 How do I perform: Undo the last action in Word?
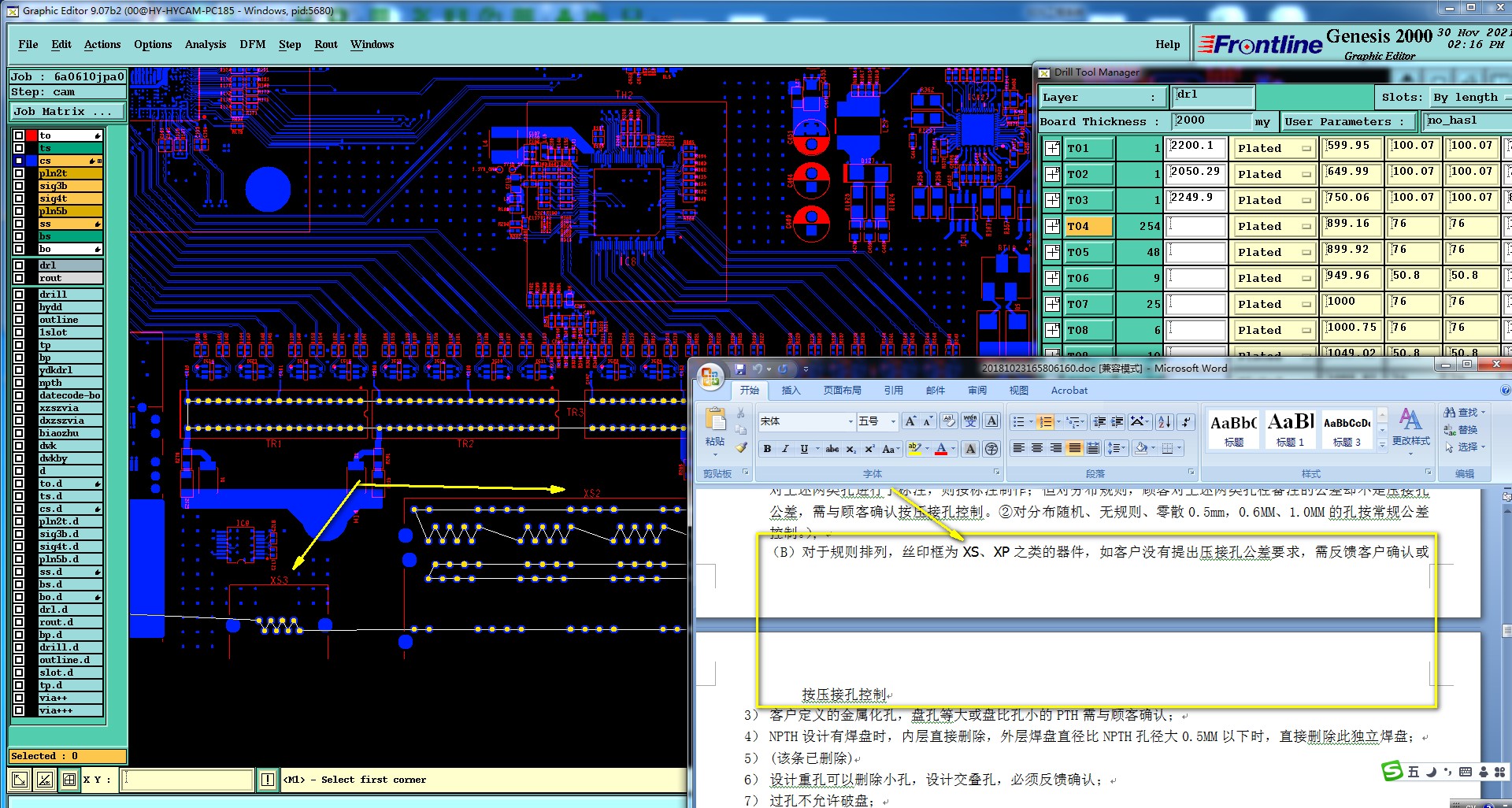tap(757, 369)
